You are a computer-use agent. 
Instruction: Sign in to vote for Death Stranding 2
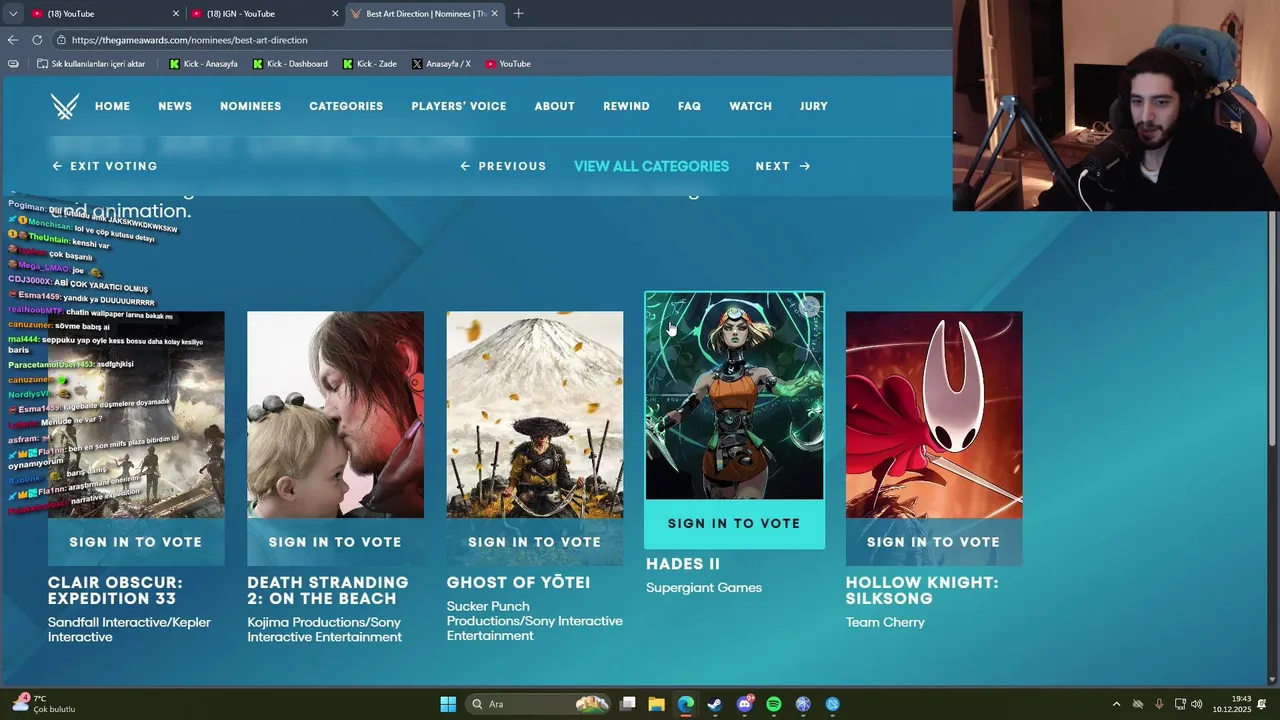pos(335,542)
